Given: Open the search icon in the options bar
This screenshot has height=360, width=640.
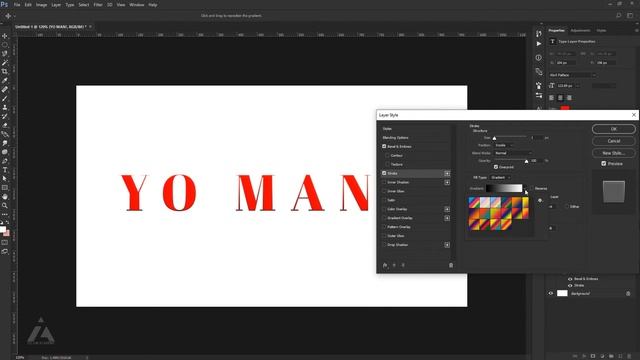Looking at the screenshot, I should coord(618,16).
